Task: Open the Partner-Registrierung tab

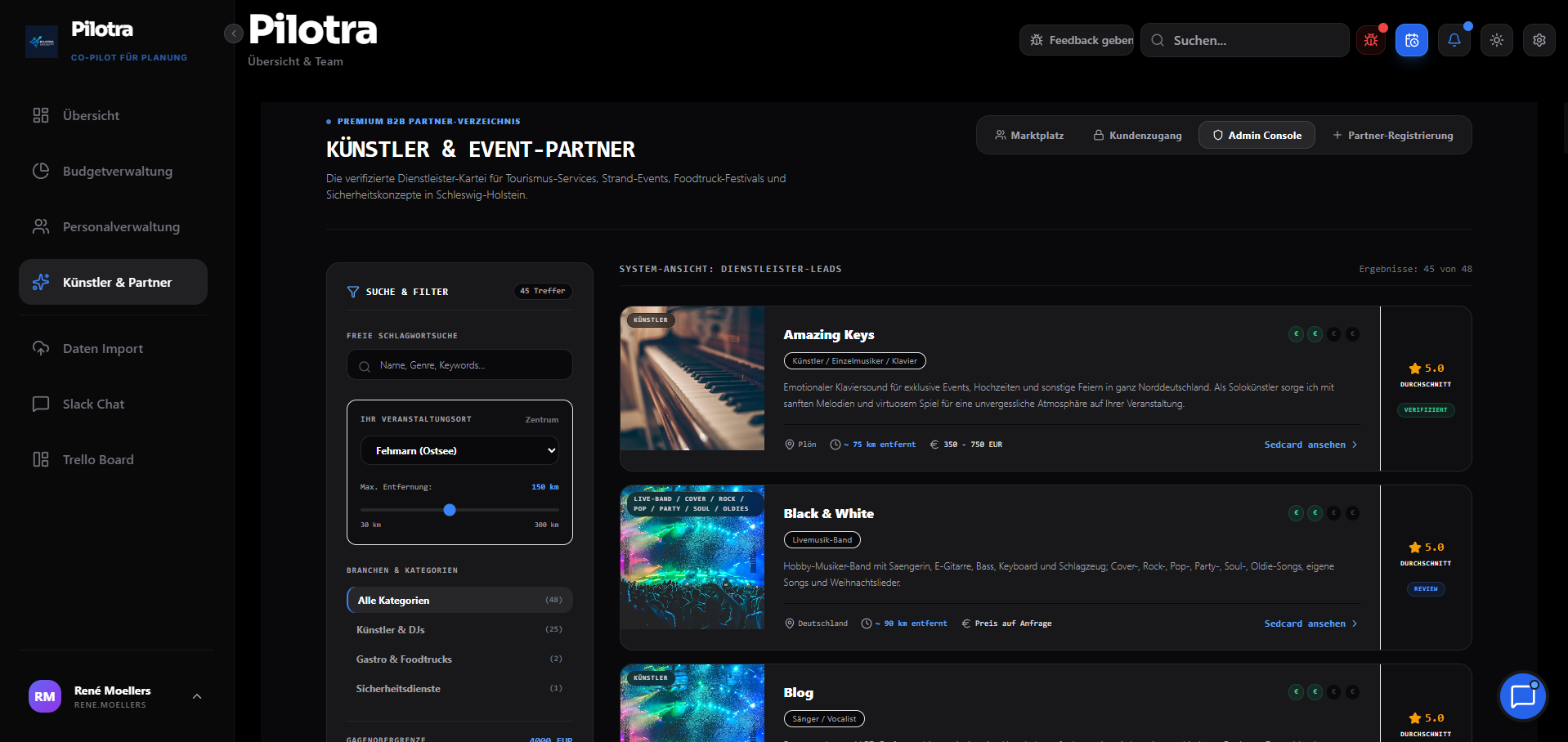Action: (1393, 135)
